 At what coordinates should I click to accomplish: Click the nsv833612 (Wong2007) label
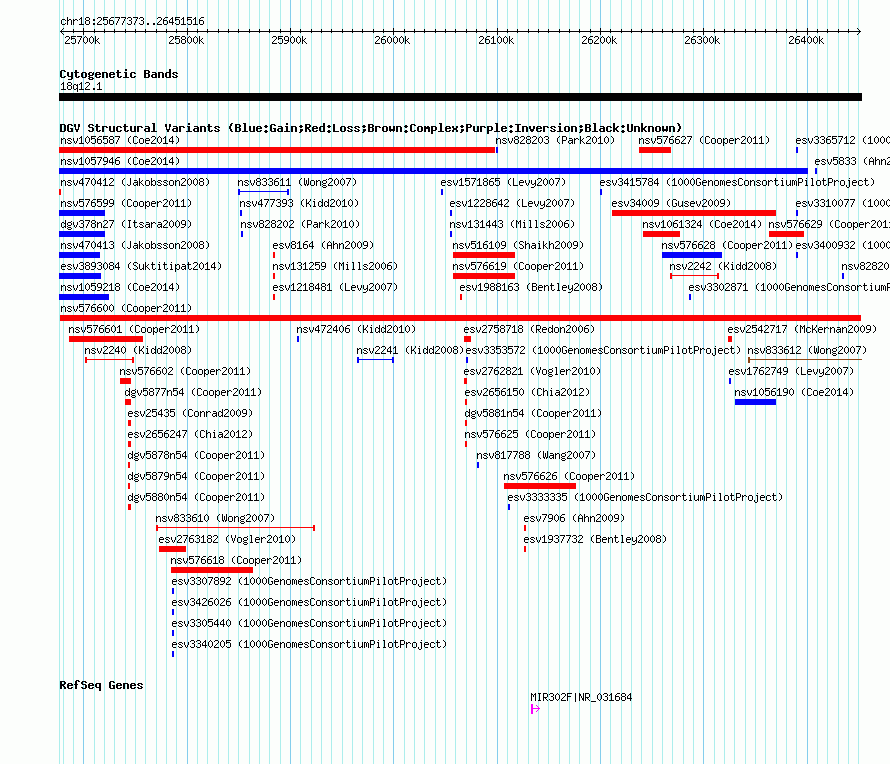coord(807,350)
